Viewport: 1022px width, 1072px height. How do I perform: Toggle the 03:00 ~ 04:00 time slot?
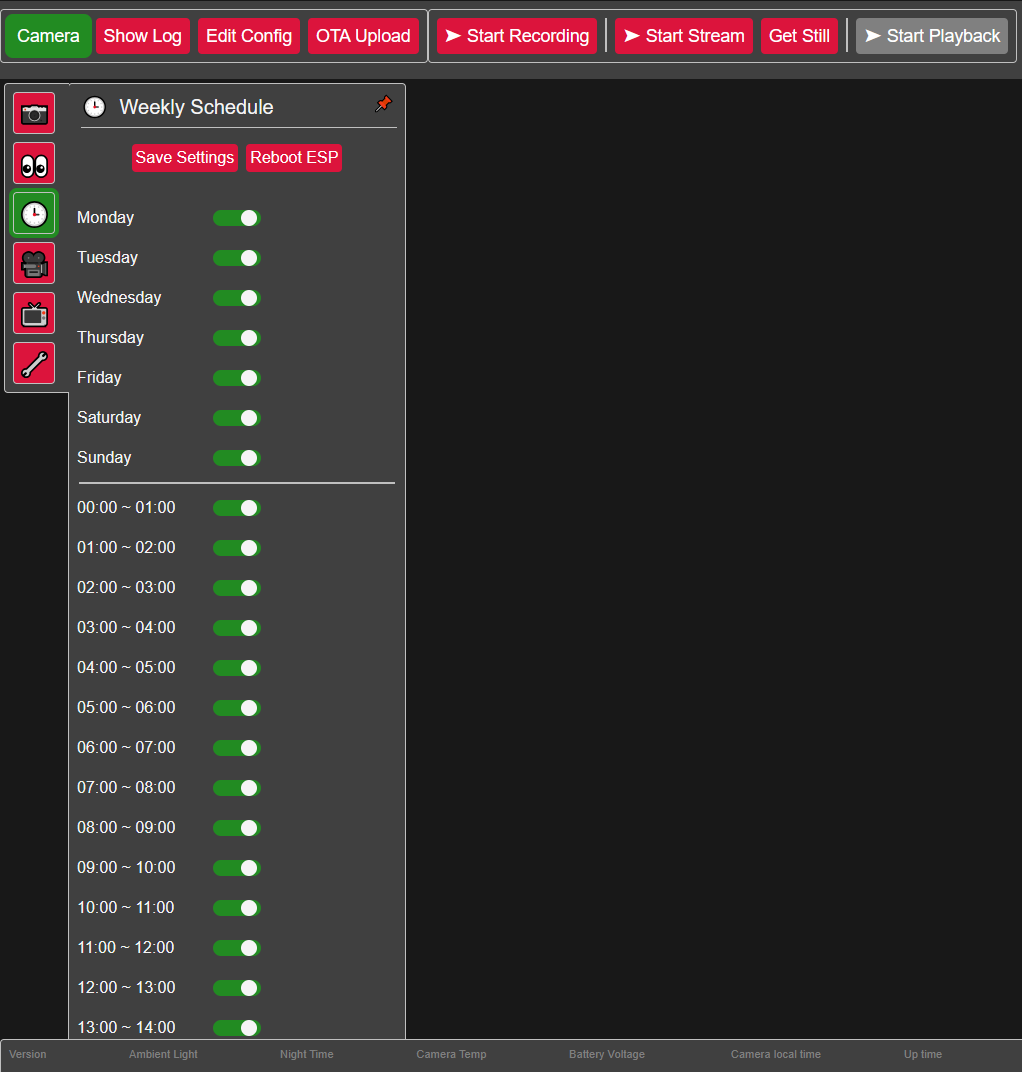pyautogui.click(x=237, y=628)
